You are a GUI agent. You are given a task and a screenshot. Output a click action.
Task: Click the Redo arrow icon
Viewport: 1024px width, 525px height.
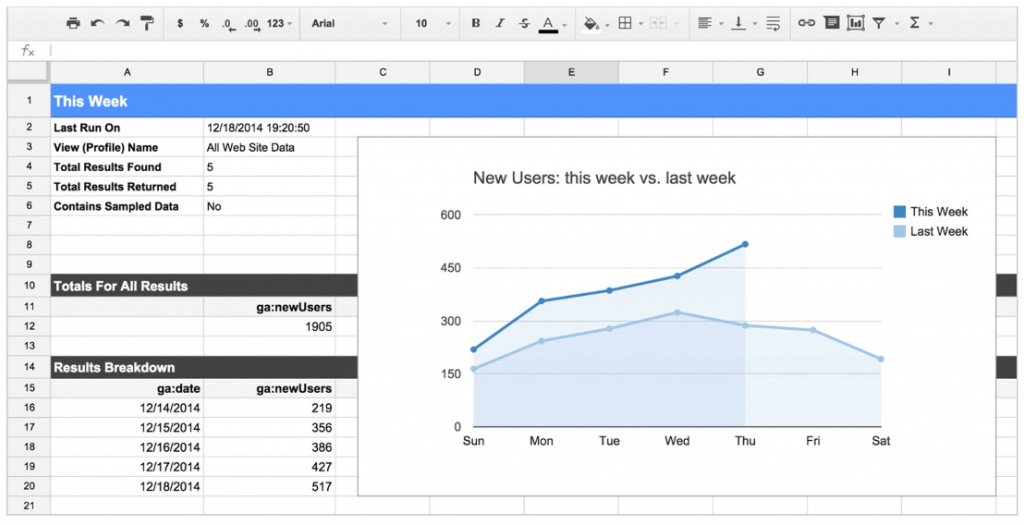122,23
